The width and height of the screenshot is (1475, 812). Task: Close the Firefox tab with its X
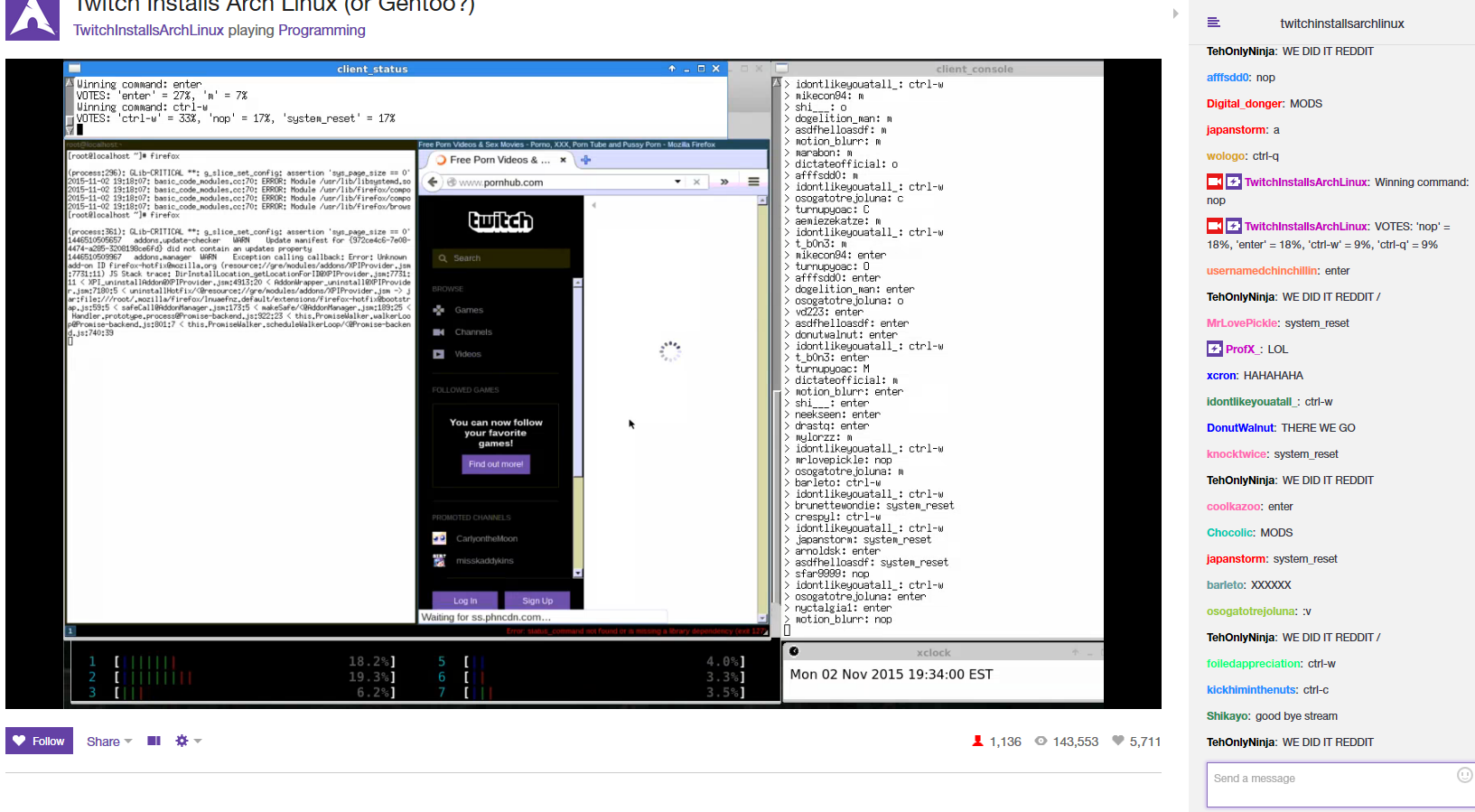pyautogui.click(x=563, y=160)
